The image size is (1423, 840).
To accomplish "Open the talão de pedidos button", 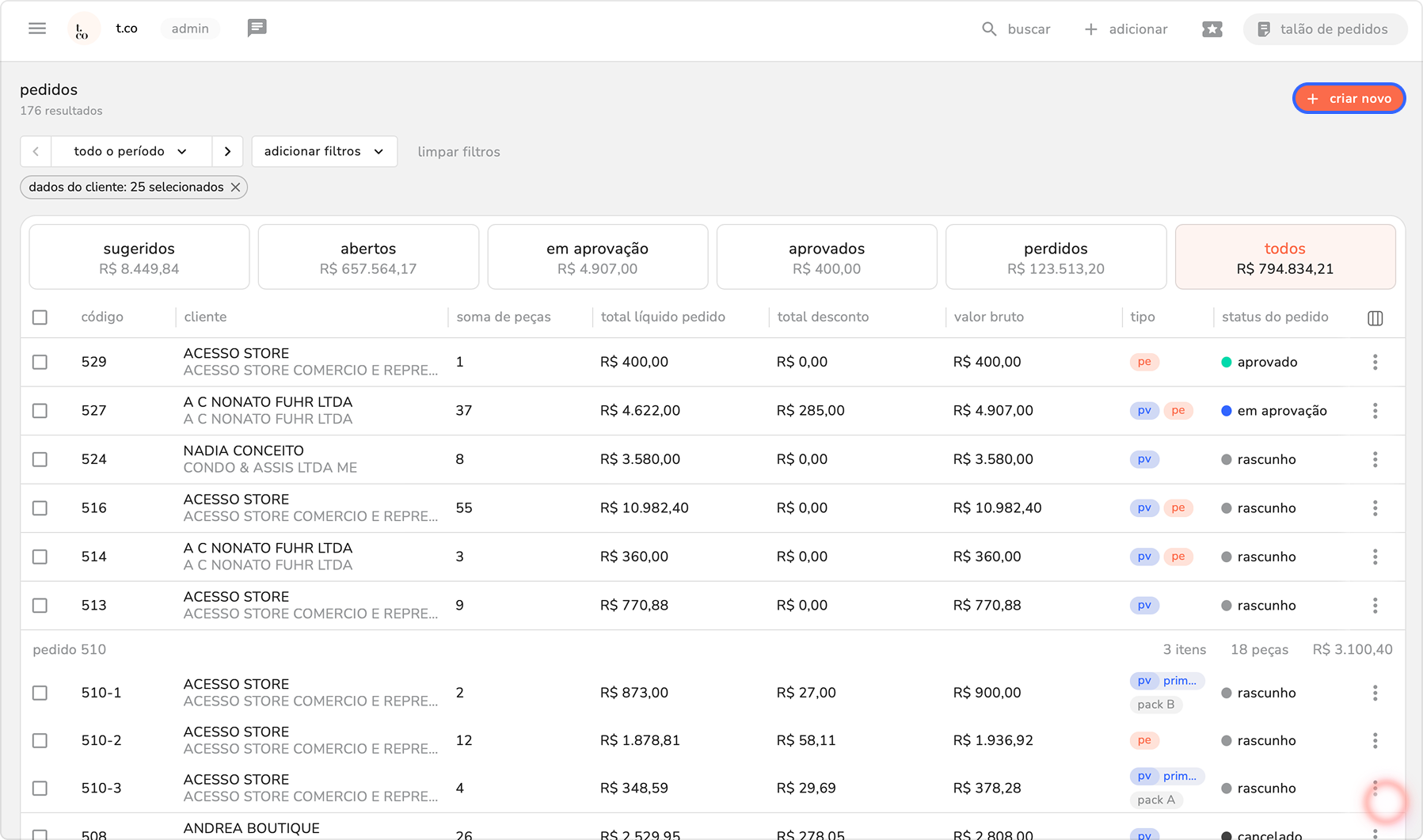I will pyautogui.click(x=1324, y=29).
